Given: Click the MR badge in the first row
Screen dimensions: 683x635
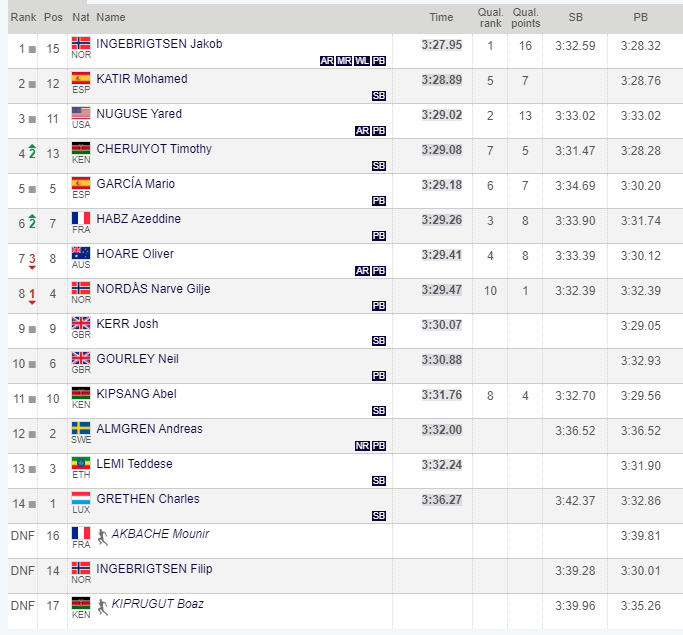Looking at the screenshot, I should [x=344, y=61].
